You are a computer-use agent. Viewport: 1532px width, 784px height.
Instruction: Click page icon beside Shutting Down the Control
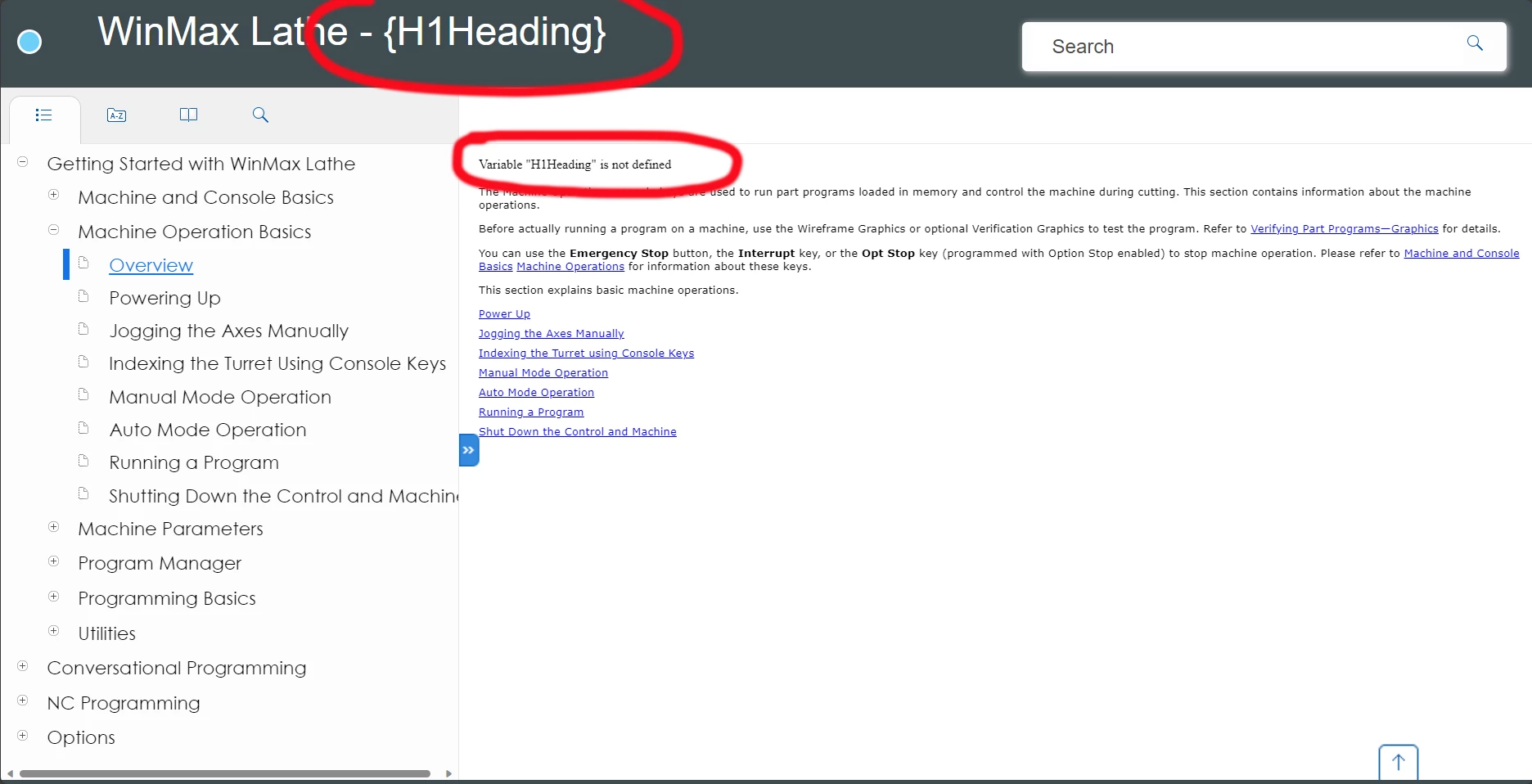(83, 493)
